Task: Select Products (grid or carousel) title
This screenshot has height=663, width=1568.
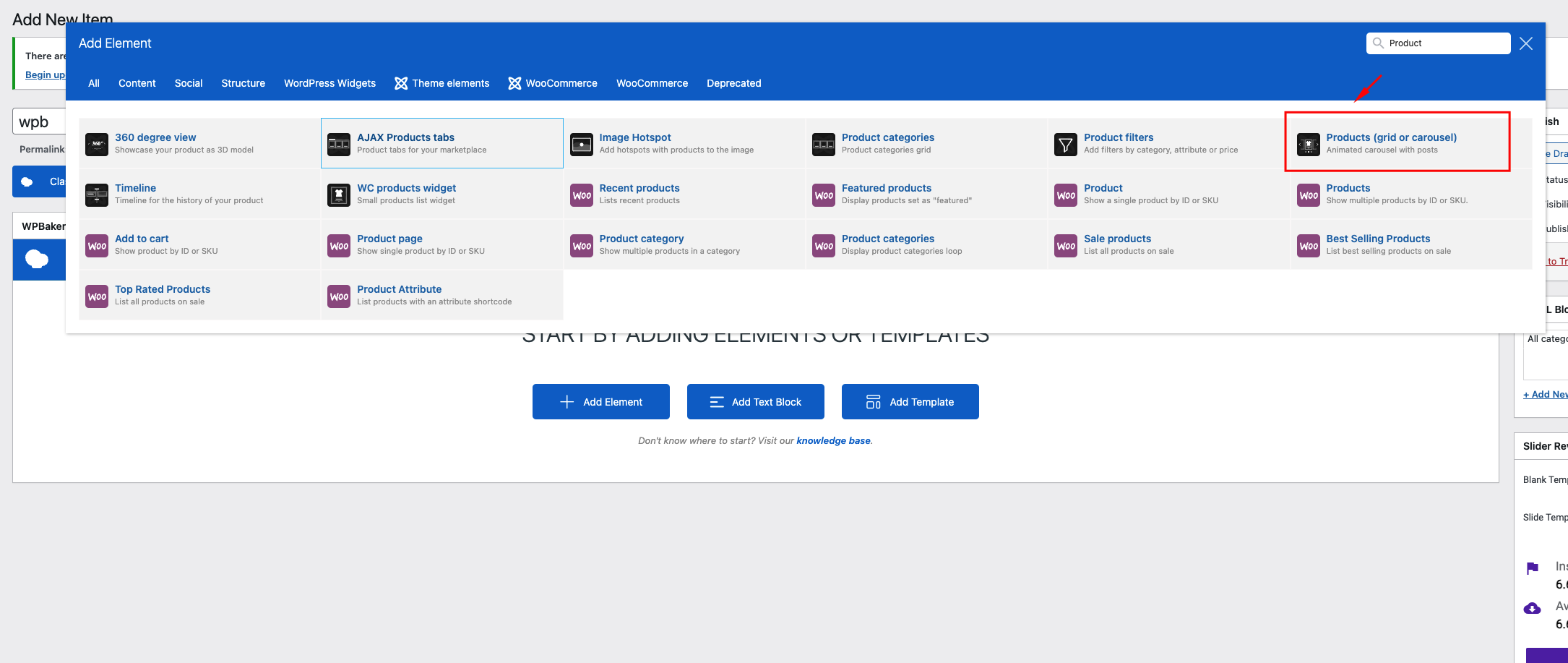Action: tap(1392, 137)
